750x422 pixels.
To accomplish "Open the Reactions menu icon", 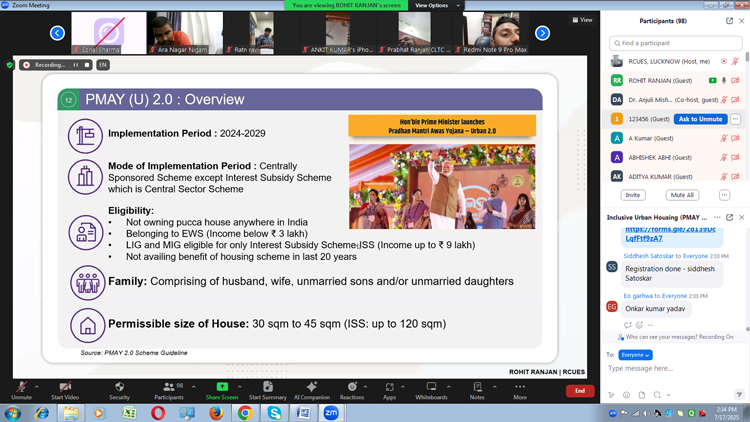I will (352, 387).
